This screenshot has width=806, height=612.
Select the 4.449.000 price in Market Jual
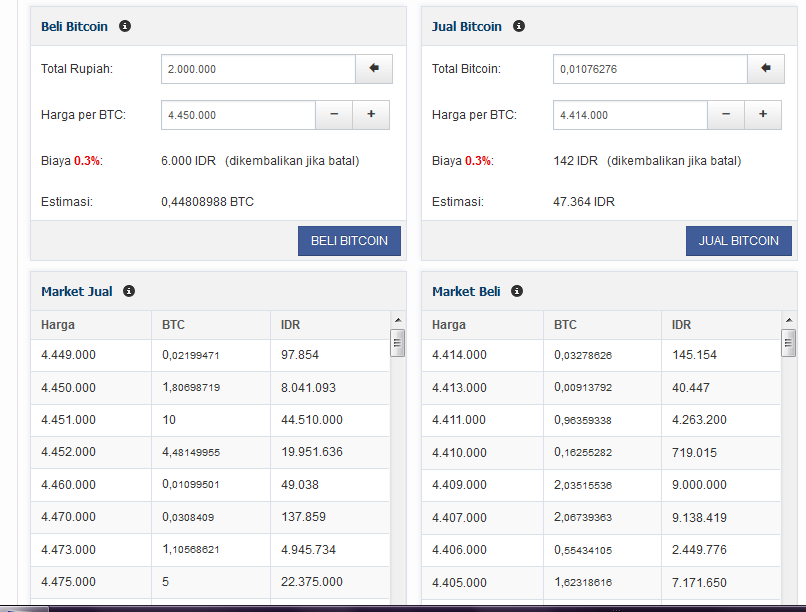tap(68, 355)
